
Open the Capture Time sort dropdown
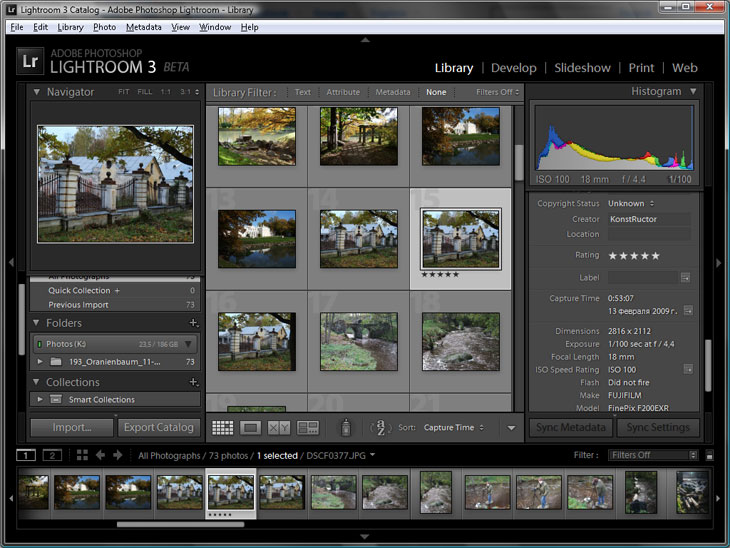coord(453,427)
